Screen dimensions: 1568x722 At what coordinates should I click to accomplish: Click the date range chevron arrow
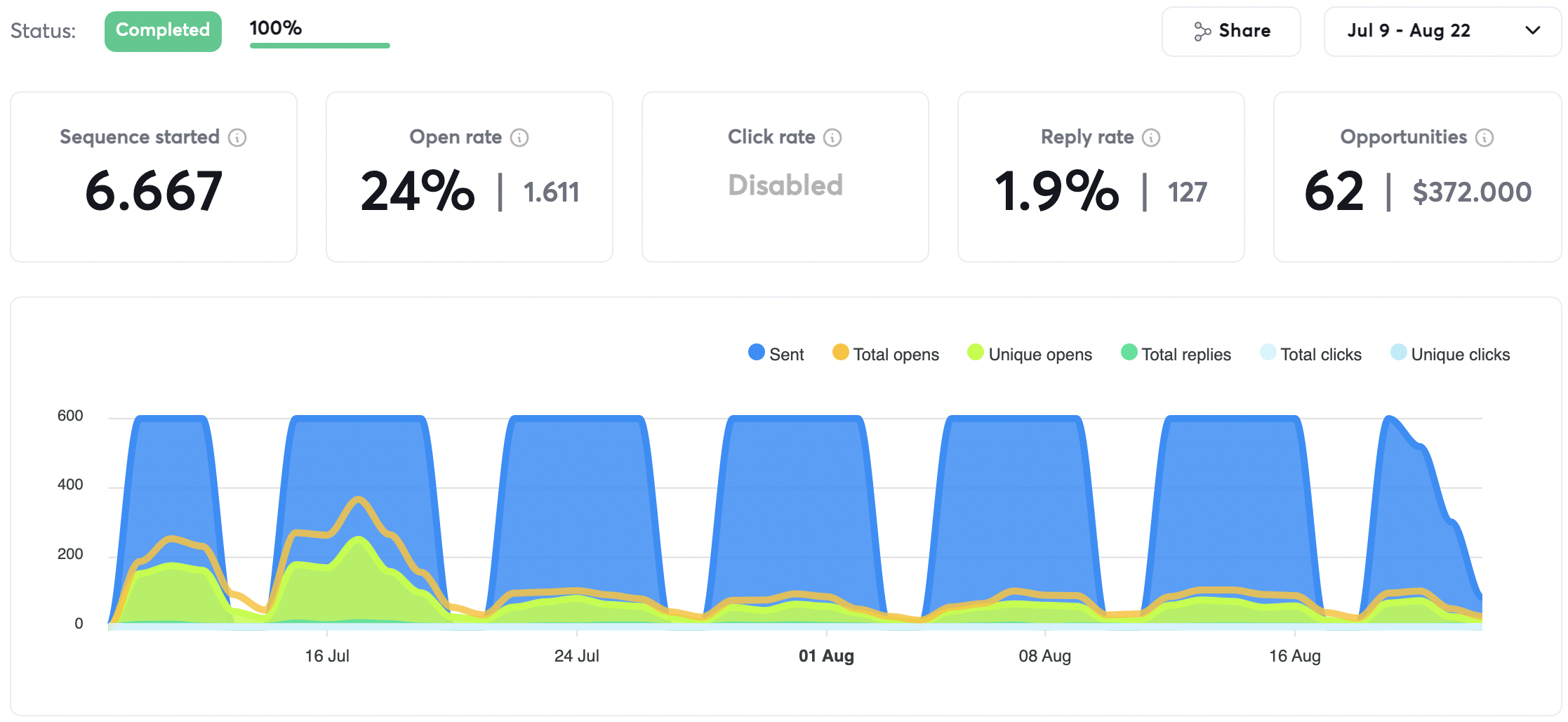point(1533,31)
